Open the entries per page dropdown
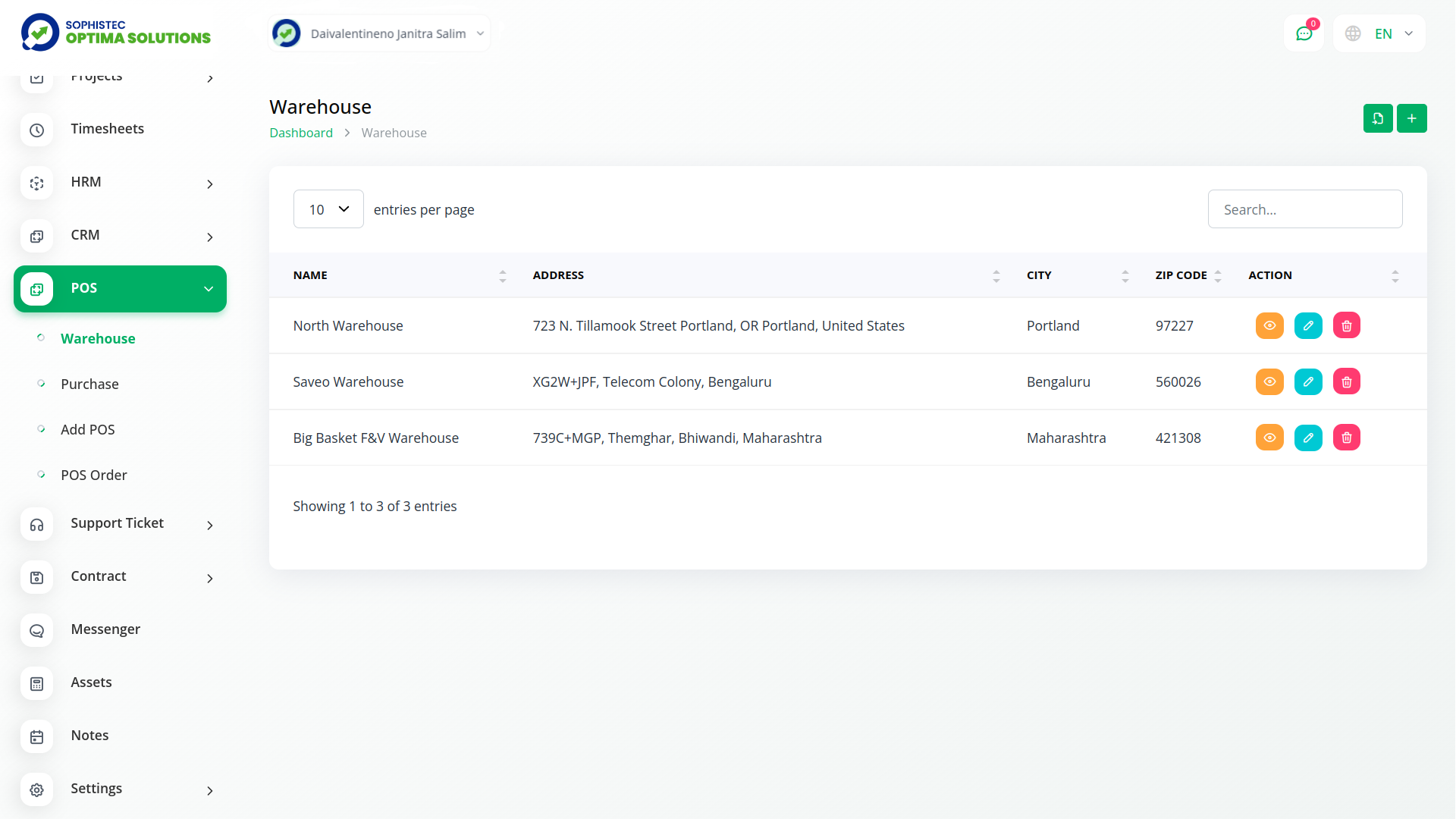 328,209
